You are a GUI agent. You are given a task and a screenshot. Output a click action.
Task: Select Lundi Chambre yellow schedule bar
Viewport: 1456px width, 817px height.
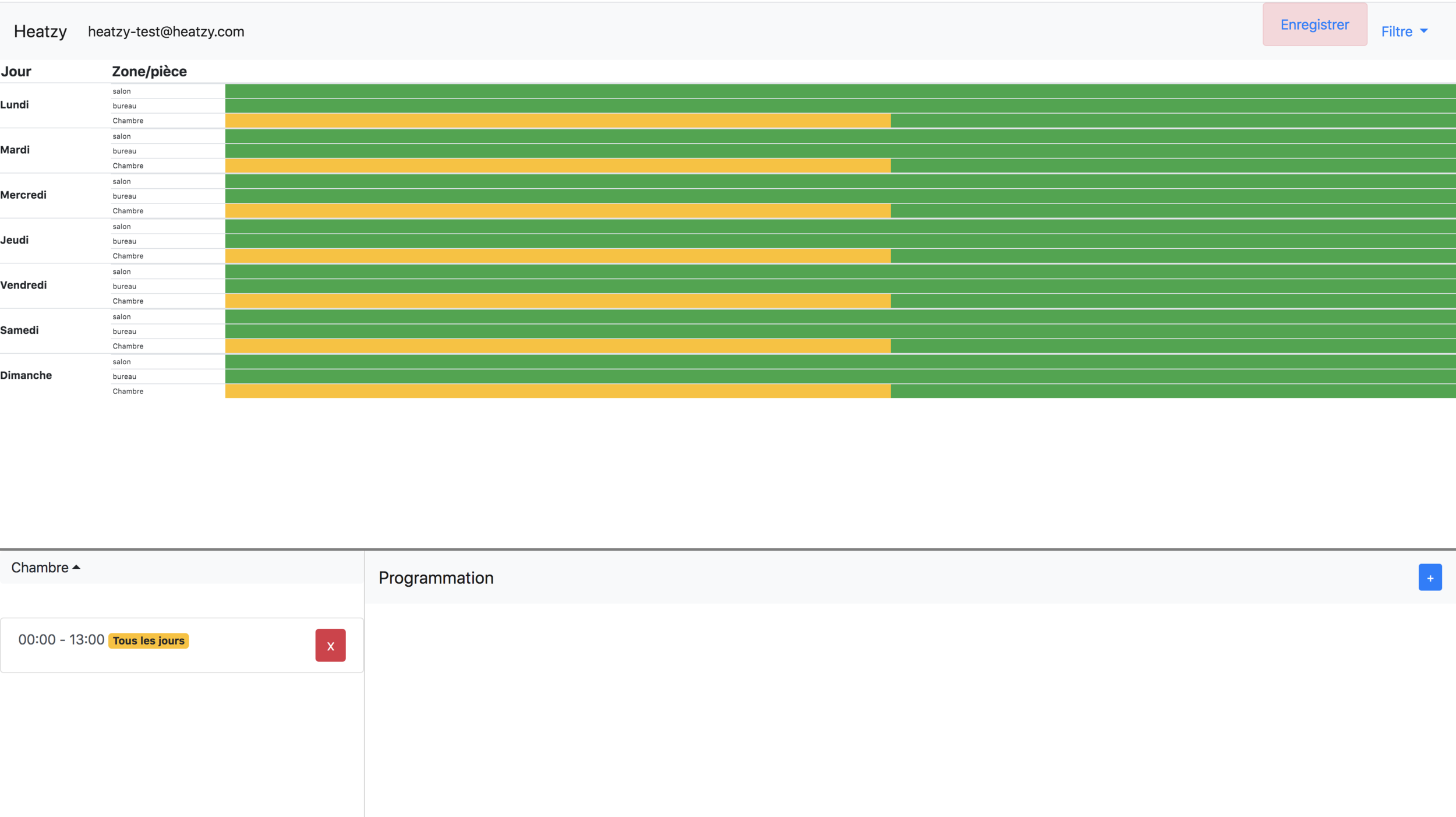pyautogui.click(x=557, y=121)
